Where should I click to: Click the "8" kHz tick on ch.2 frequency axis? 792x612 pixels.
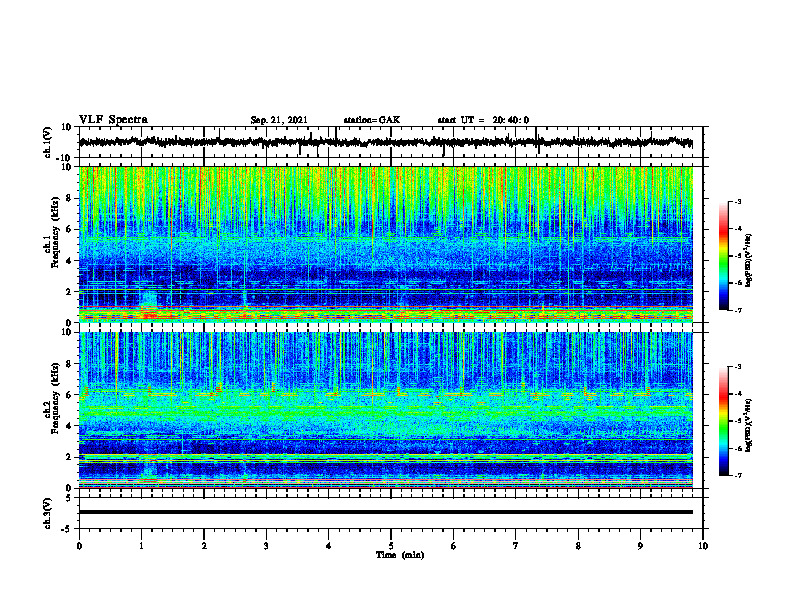click(x=69, y=364)
